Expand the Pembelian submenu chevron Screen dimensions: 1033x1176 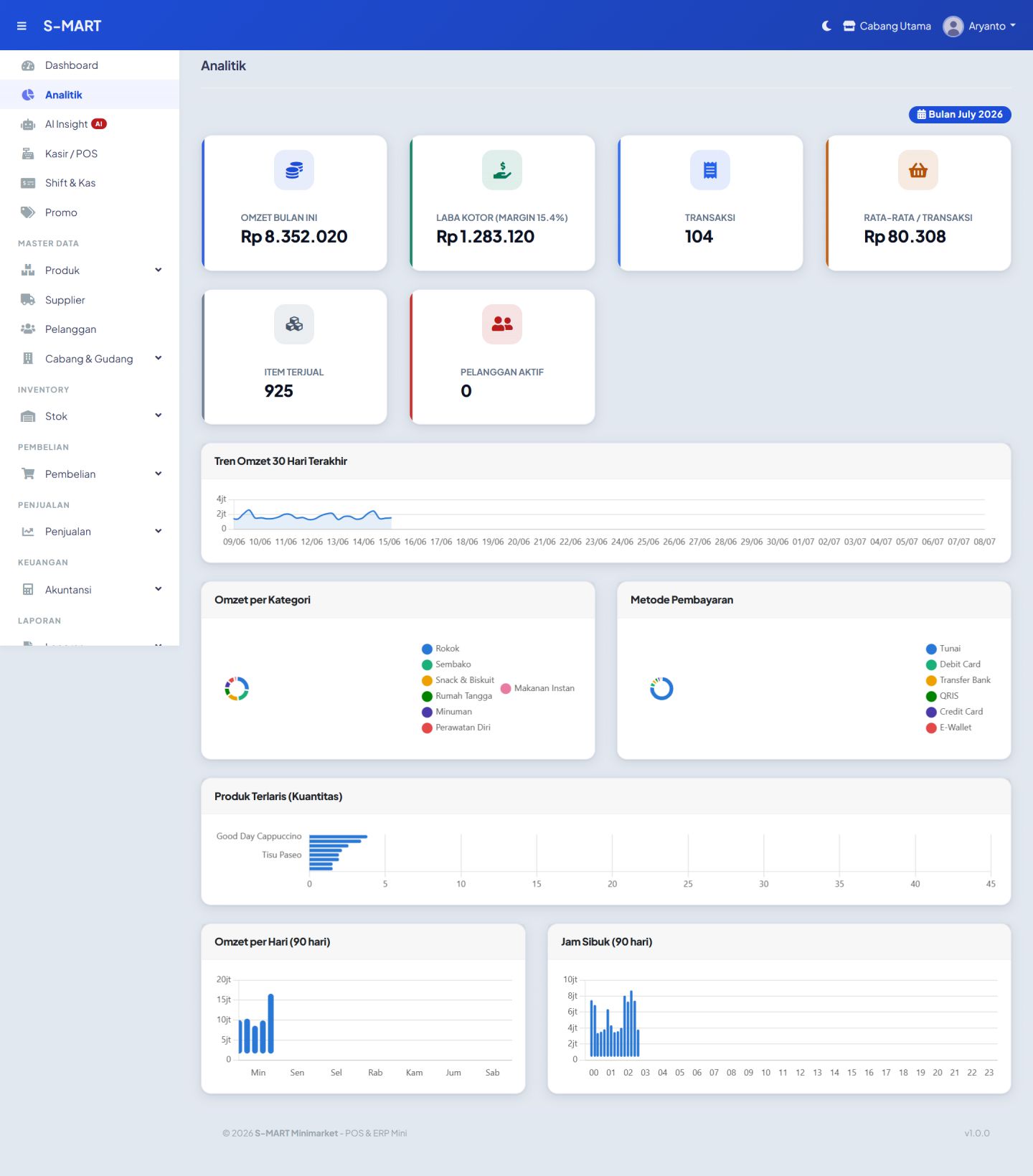tap(159, 474)
